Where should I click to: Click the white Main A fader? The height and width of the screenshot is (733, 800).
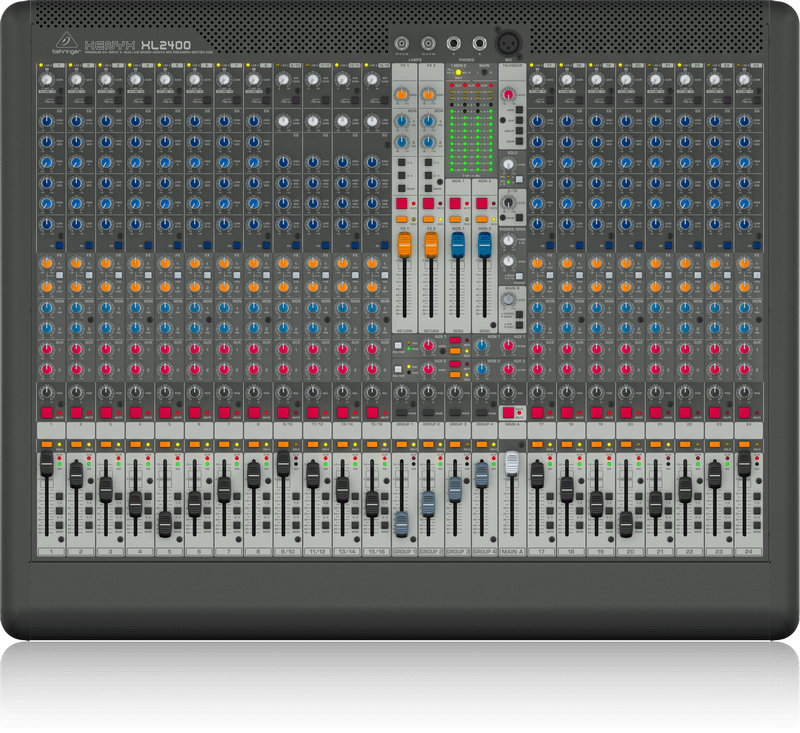512,463
